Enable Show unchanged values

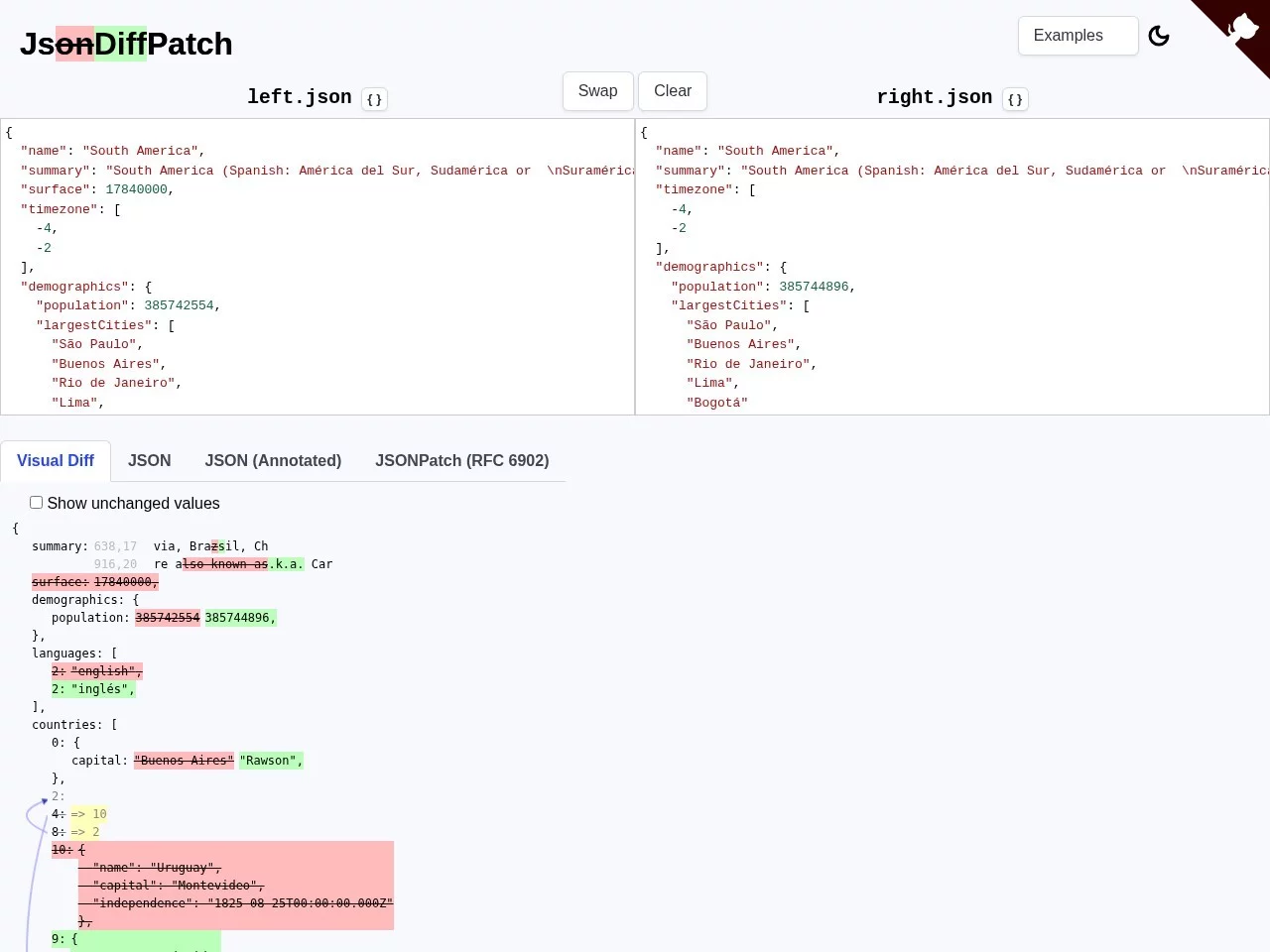point(36,502)
